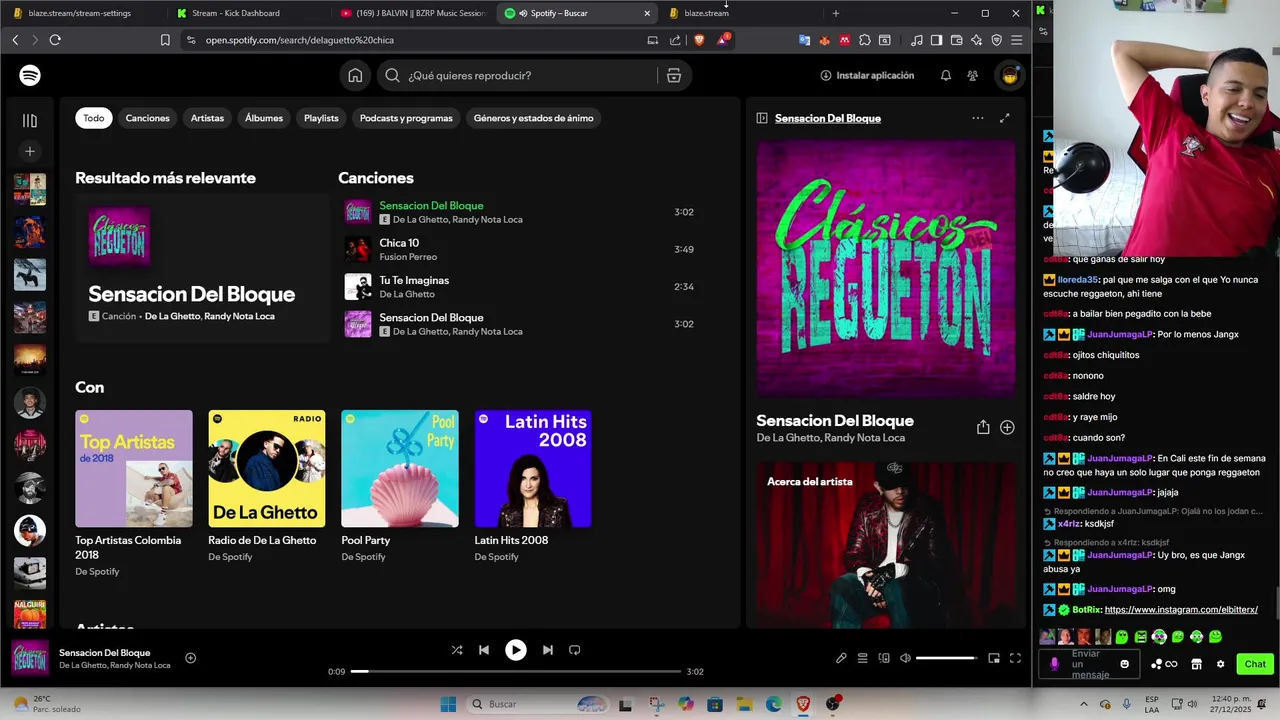Image resolution: width=1280 pixels, height=720 pixels.
Task: Enter Spotify full screen mode
Action: [x=1015, y=658]
